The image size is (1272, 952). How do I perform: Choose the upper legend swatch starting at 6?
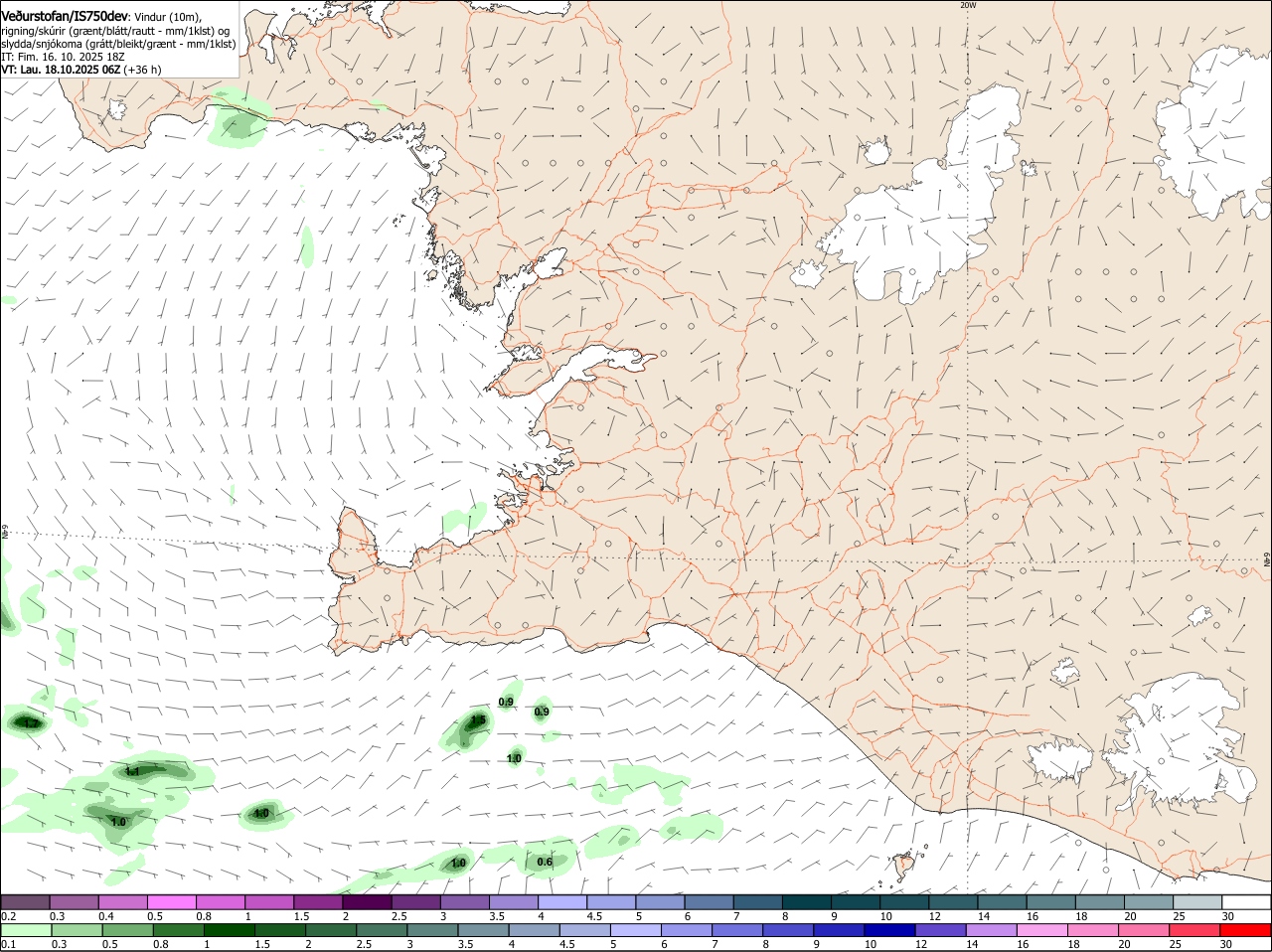[x=710, y=902]
